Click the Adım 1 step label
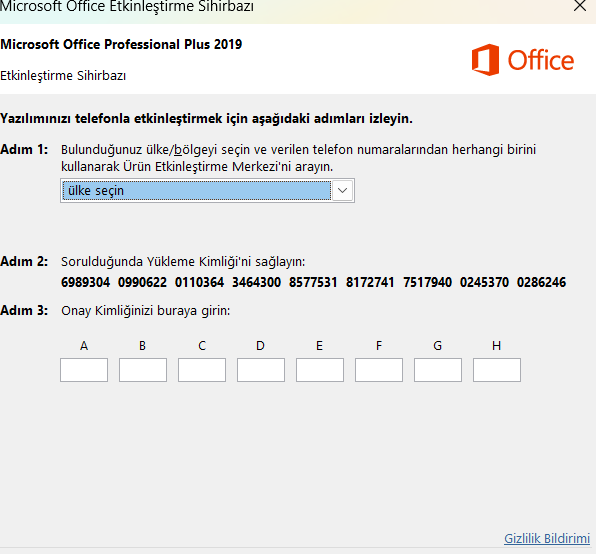The image size is (596, 554). pos(24,149)
